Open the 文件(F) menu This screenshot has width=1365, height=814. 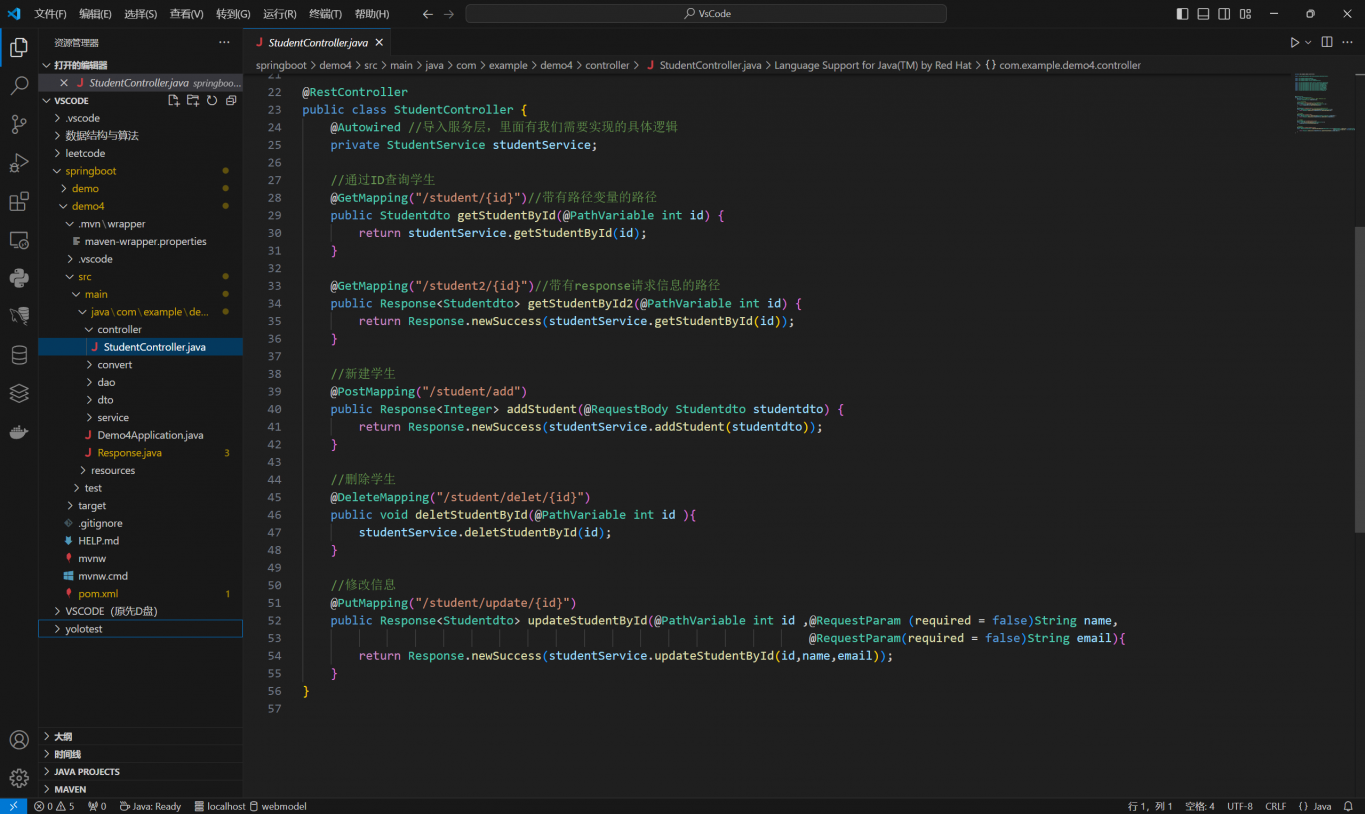(50, 14)
